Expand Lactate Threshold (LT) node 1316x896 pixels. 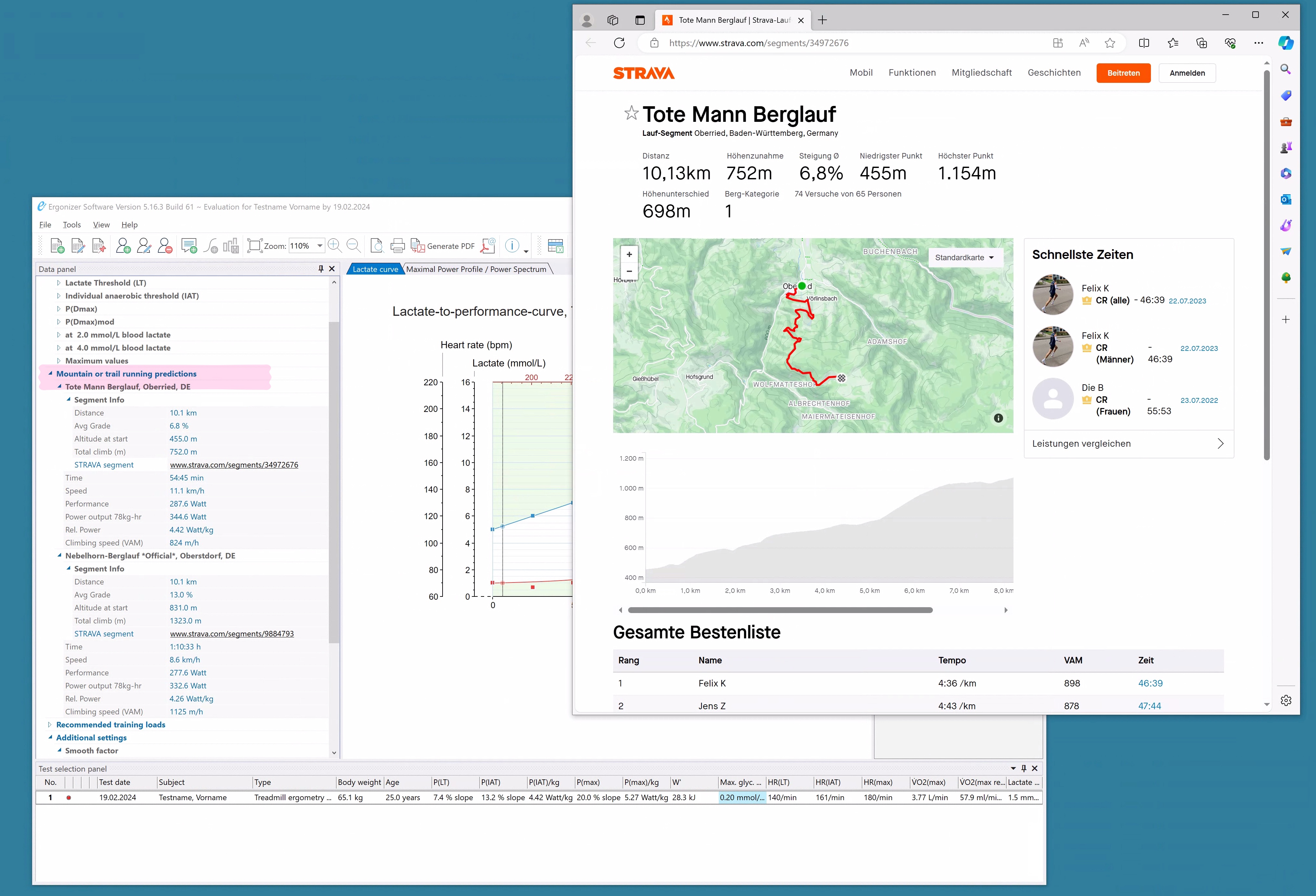(58, 283)
